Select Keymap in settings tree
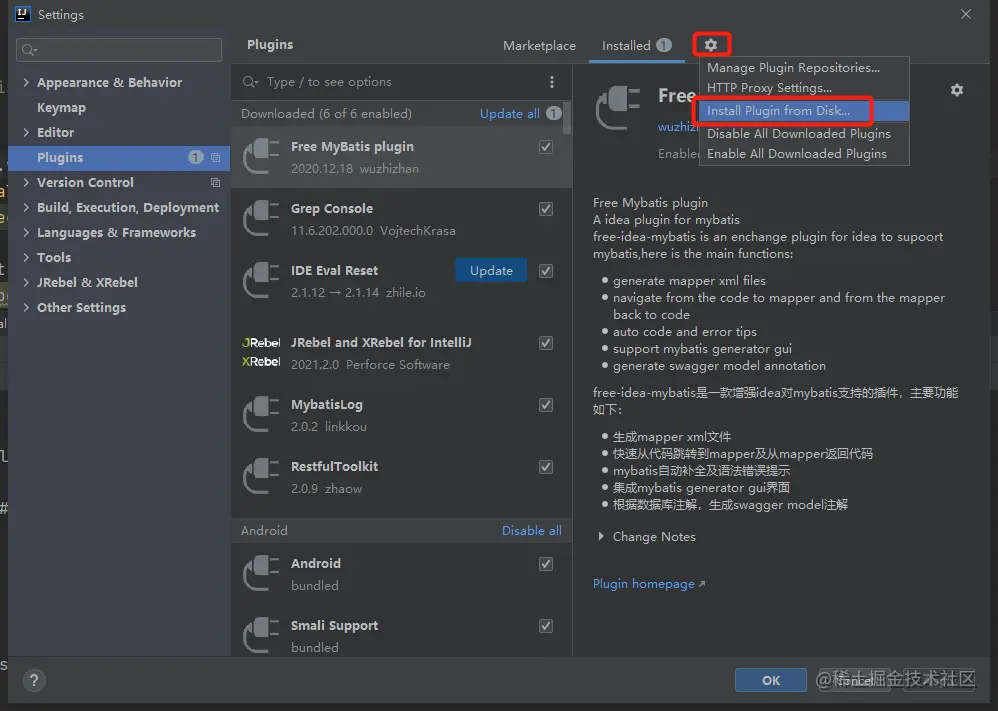The width and height of the screenshot is (998, 711). 61,108
